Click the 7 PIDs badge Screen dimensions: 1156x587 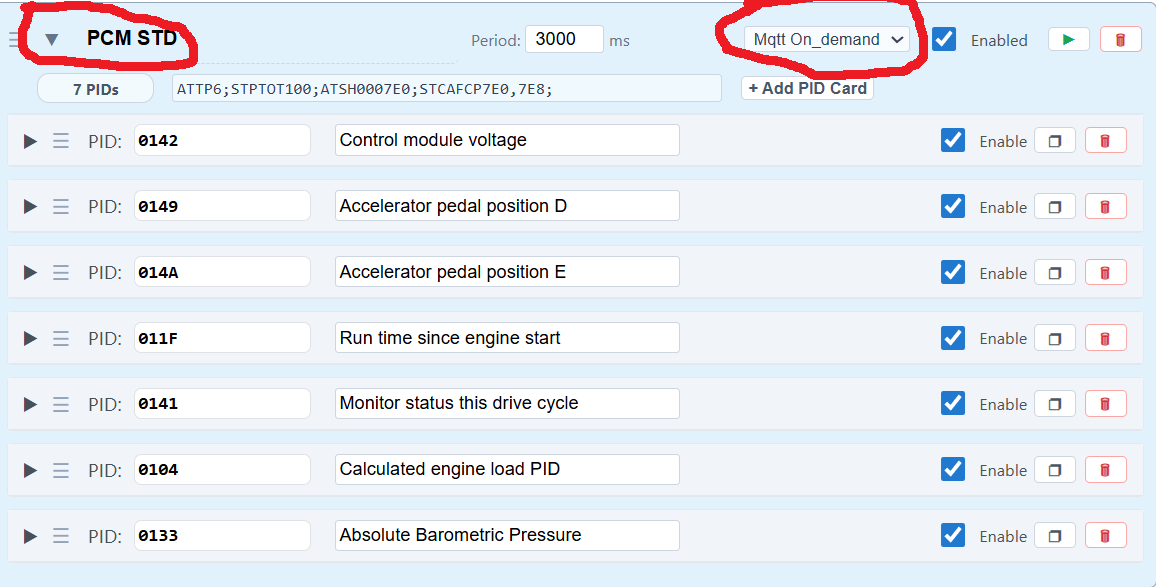tap(95, 89)
